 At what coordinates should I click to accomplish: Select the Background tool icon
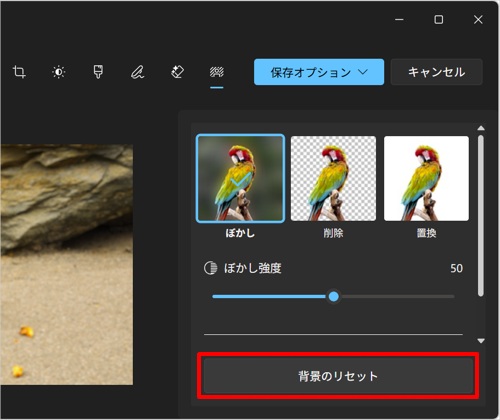217,72
